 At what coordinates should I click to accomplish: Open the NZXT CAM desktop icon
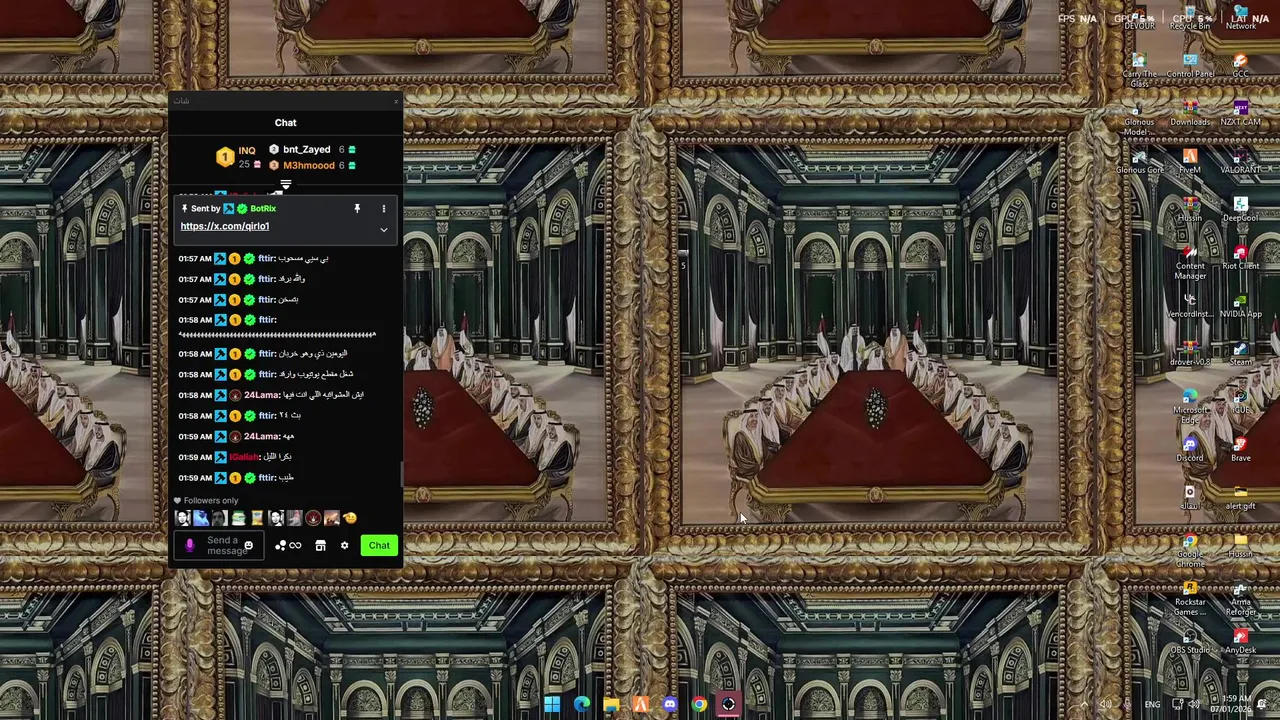tap(1241, 113)
